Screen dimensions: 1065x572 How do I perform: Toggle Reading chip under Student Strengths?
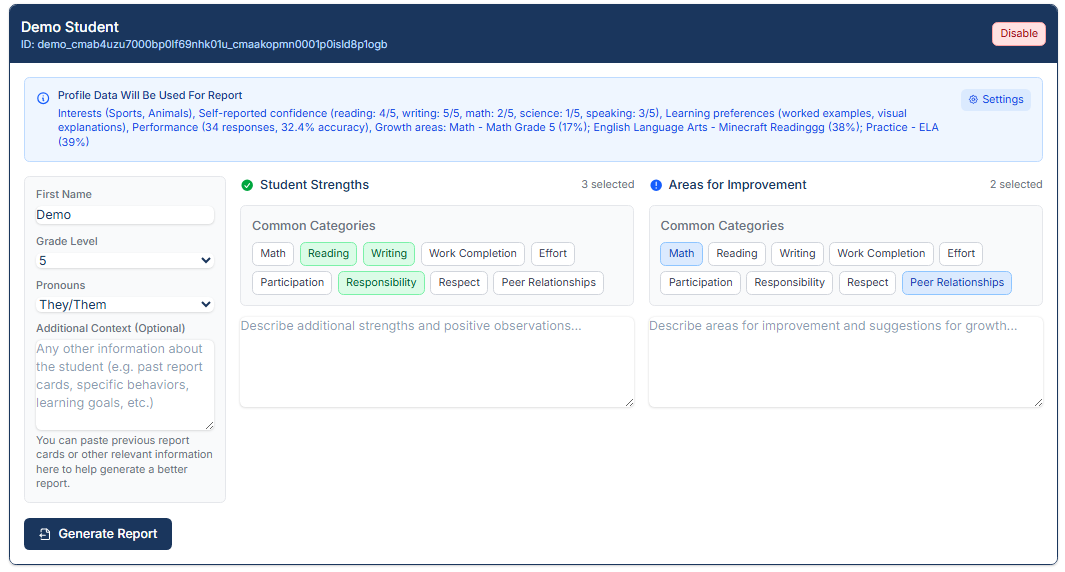tap(328, 254)
